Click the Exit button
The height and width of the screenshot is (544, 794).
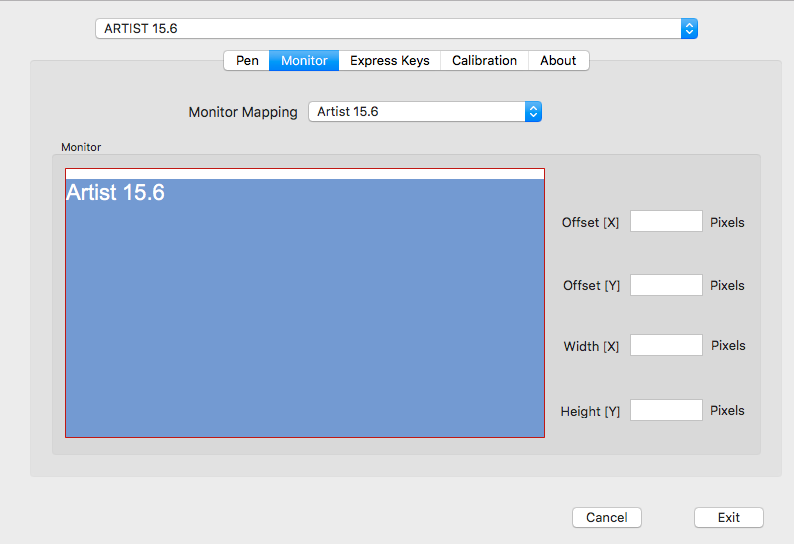(x=729, y=518)
